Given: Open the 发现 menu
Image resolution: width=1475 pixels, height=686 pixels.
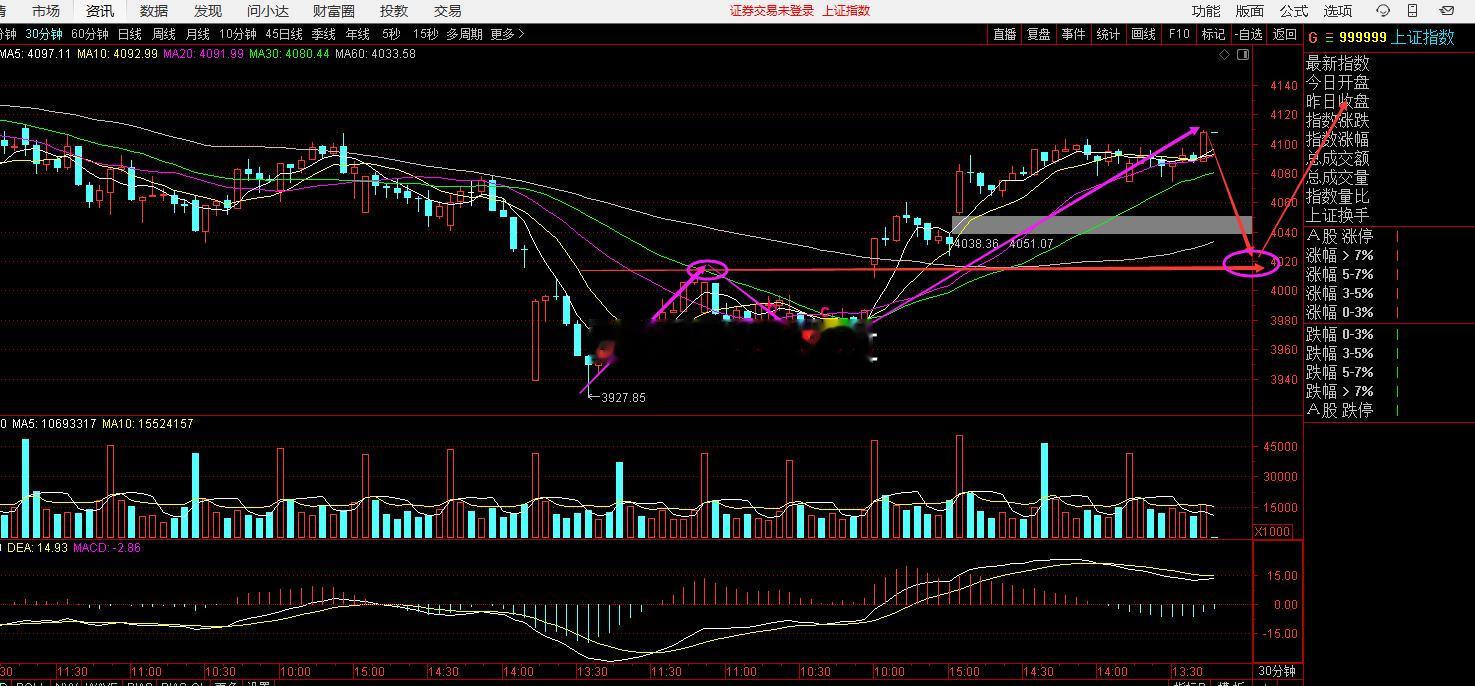Looking at the screenshot, I should point(208,11).
